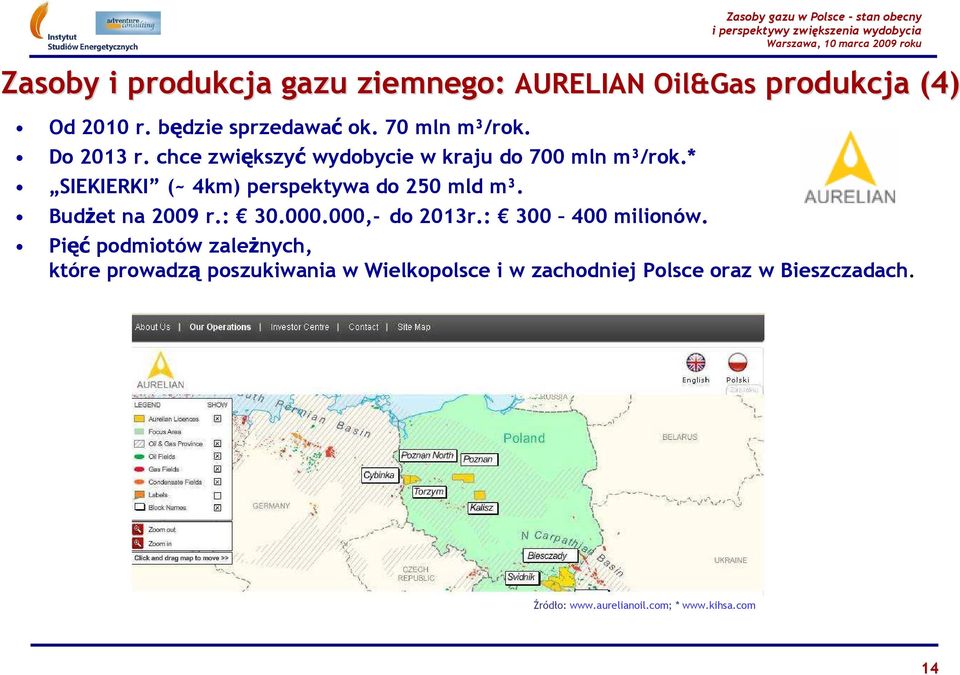
Task: Click the 'LEGEND' header text
Action: tap(147, 405)
